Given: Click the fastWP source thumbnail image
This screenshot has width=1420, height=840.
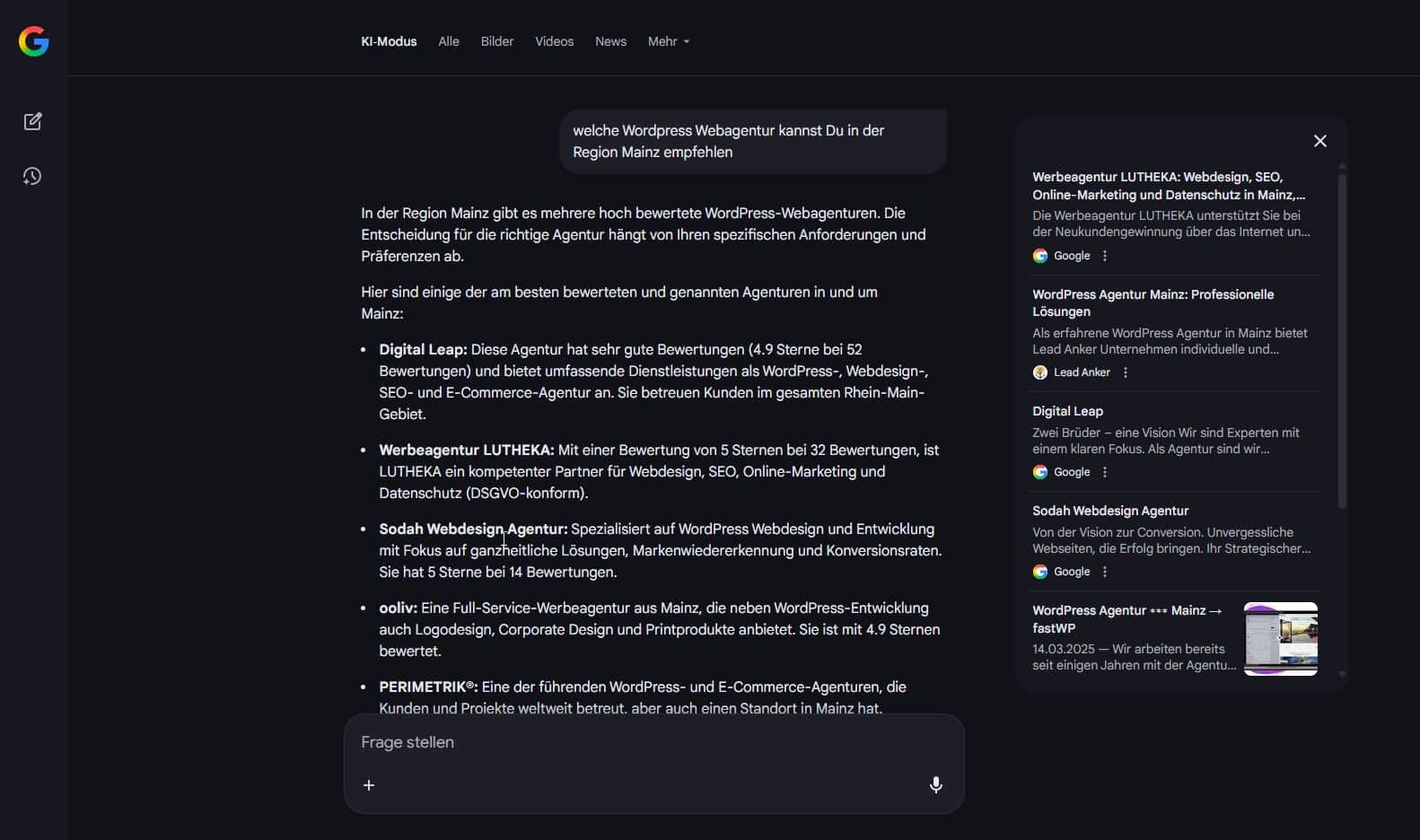Looking at the screenshot, I should tap(1280, 639).
